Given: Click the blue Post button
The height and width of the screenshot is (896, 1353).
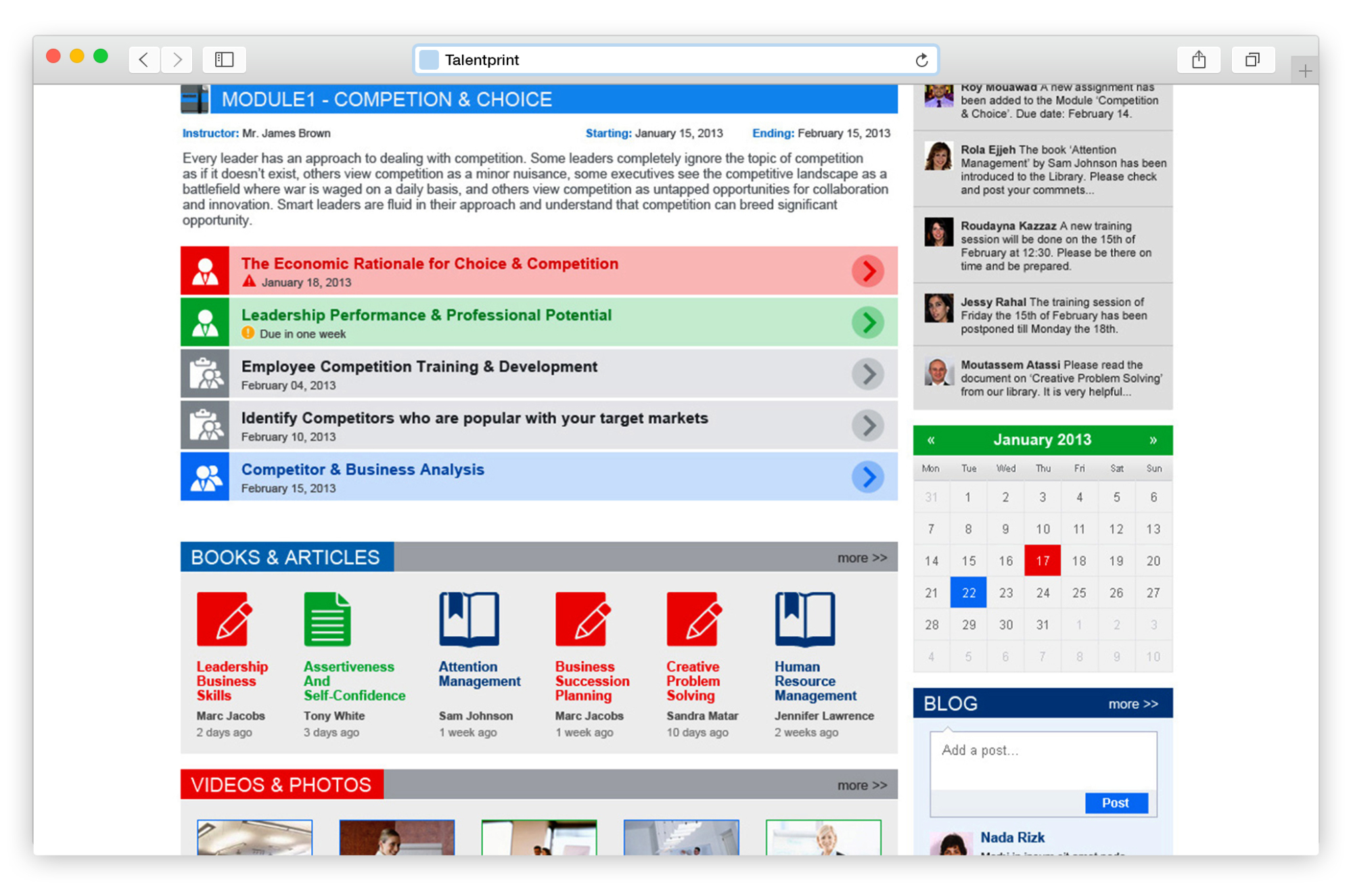Looking at the screenshot, I should (1116, 803).
